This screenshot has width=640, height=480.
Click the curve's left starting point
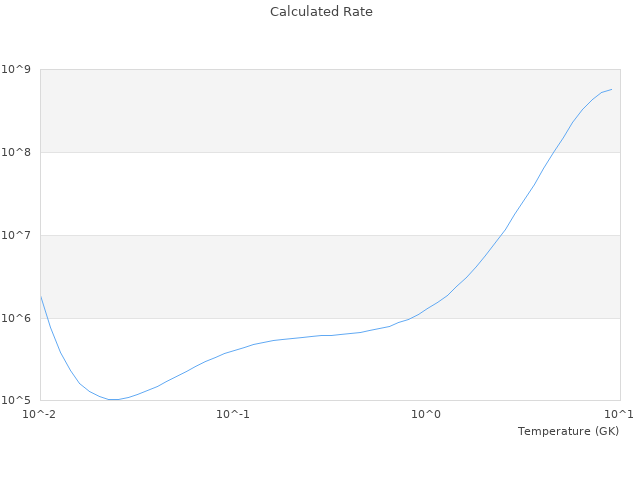[x=41, y=297]
